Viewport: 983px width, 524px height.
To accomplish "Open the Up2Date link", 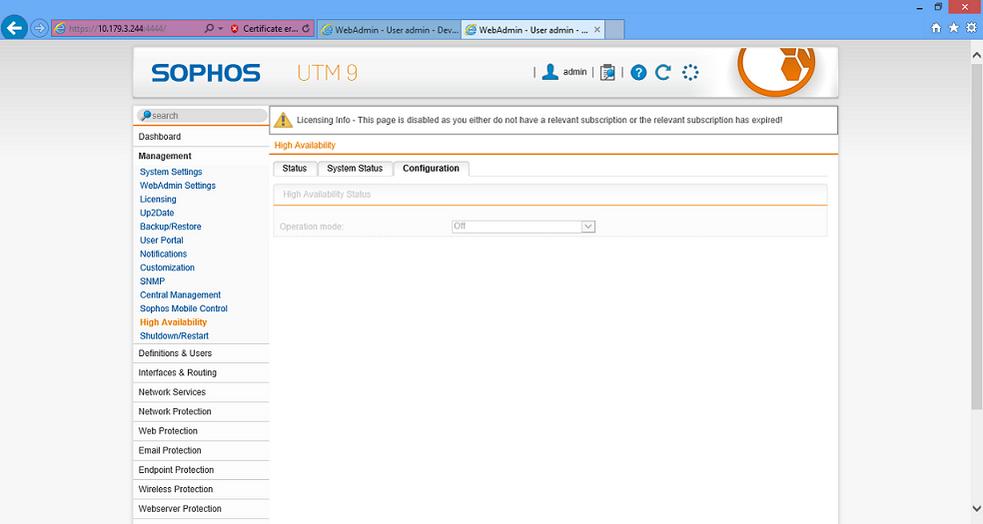I will [x=157, y=213].
